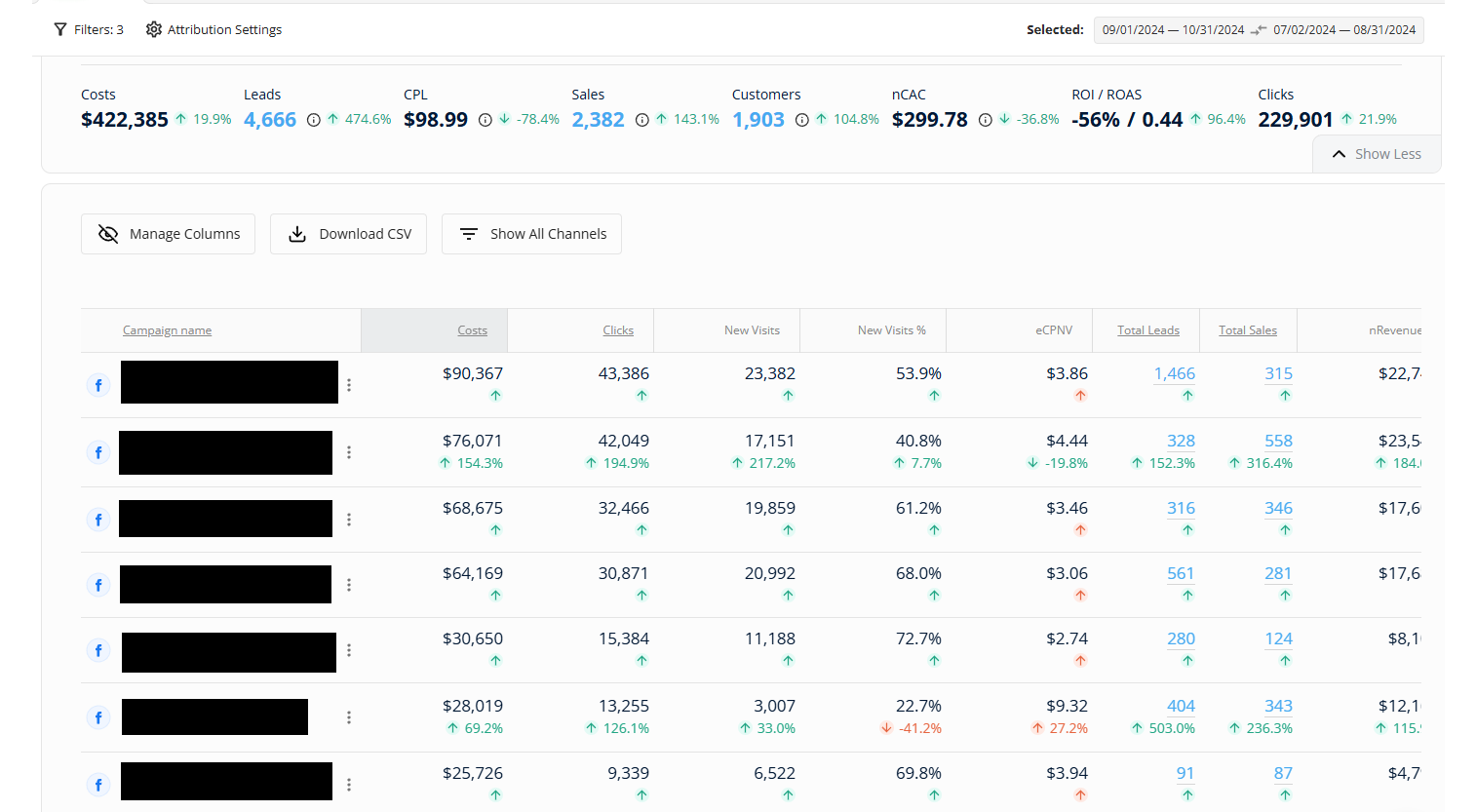Click info icon beside nCAC $299.78
Image resolution: width=1476 pixels, height=812 pixels.
[985, 120]
